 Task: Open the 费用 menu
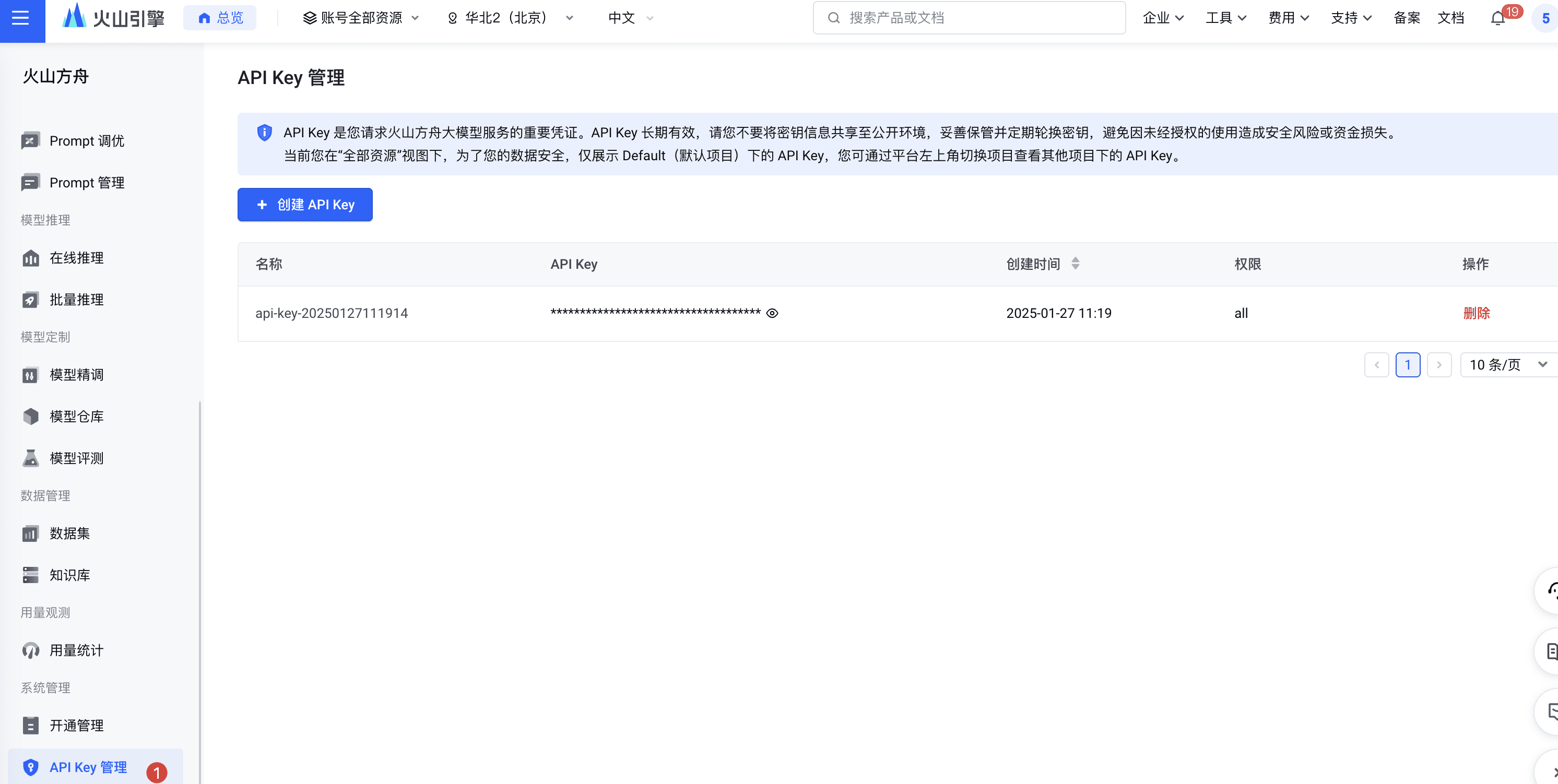tap(1288, 18)
